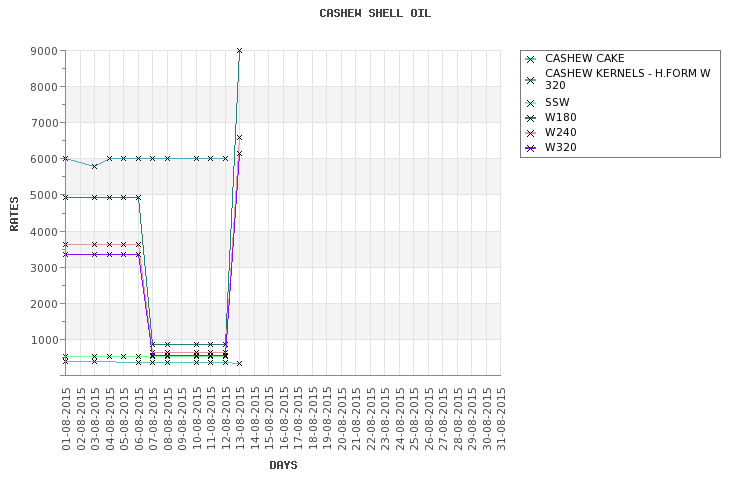Image resolution: width=750 pixels, height=500 pixels.
Task: Click the dipped data point on 03-08-2015
Action: pyautogui.click(x=95, y=167)
